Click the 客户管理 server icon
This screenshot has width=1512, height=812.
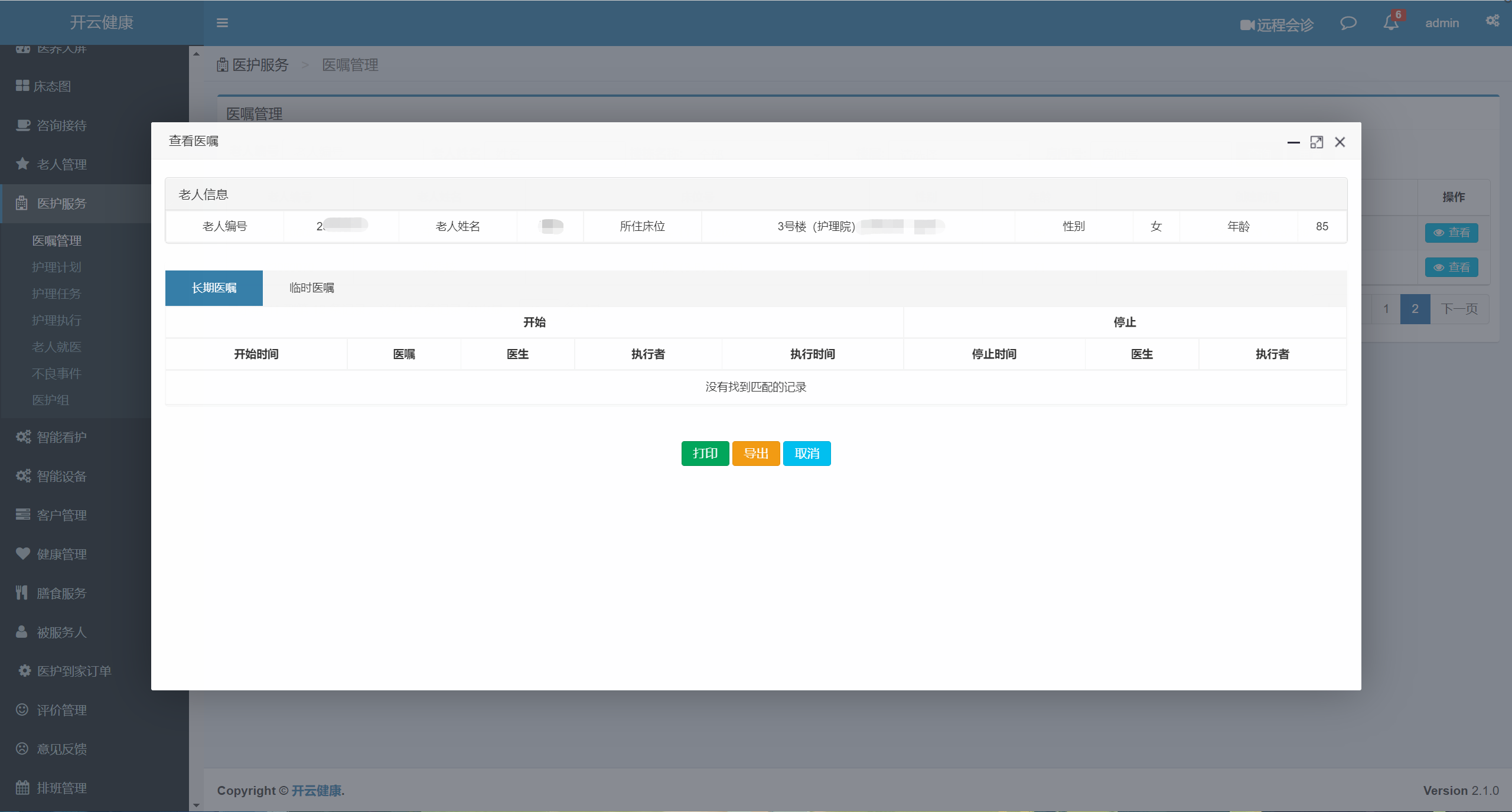click(22, 514)
